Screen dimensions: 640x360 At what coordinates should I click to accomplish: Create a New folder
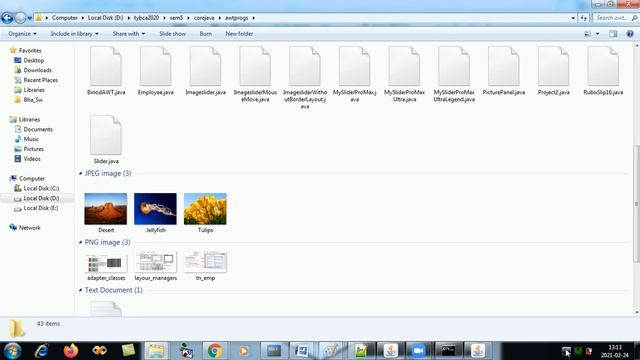pos(239,34)
